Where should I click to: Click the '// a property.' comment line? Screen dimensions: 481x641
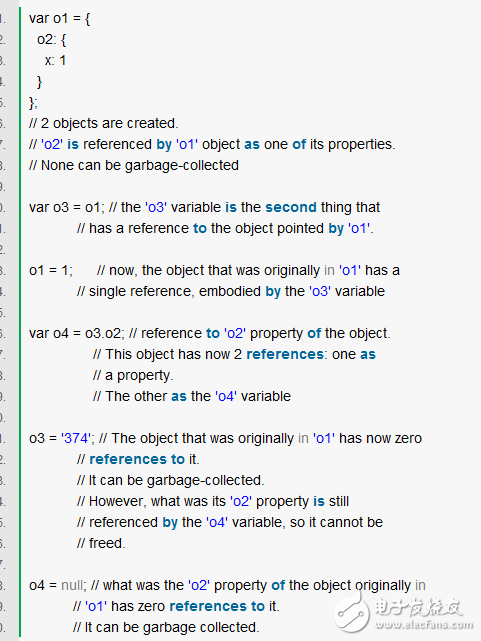point(133,375)
